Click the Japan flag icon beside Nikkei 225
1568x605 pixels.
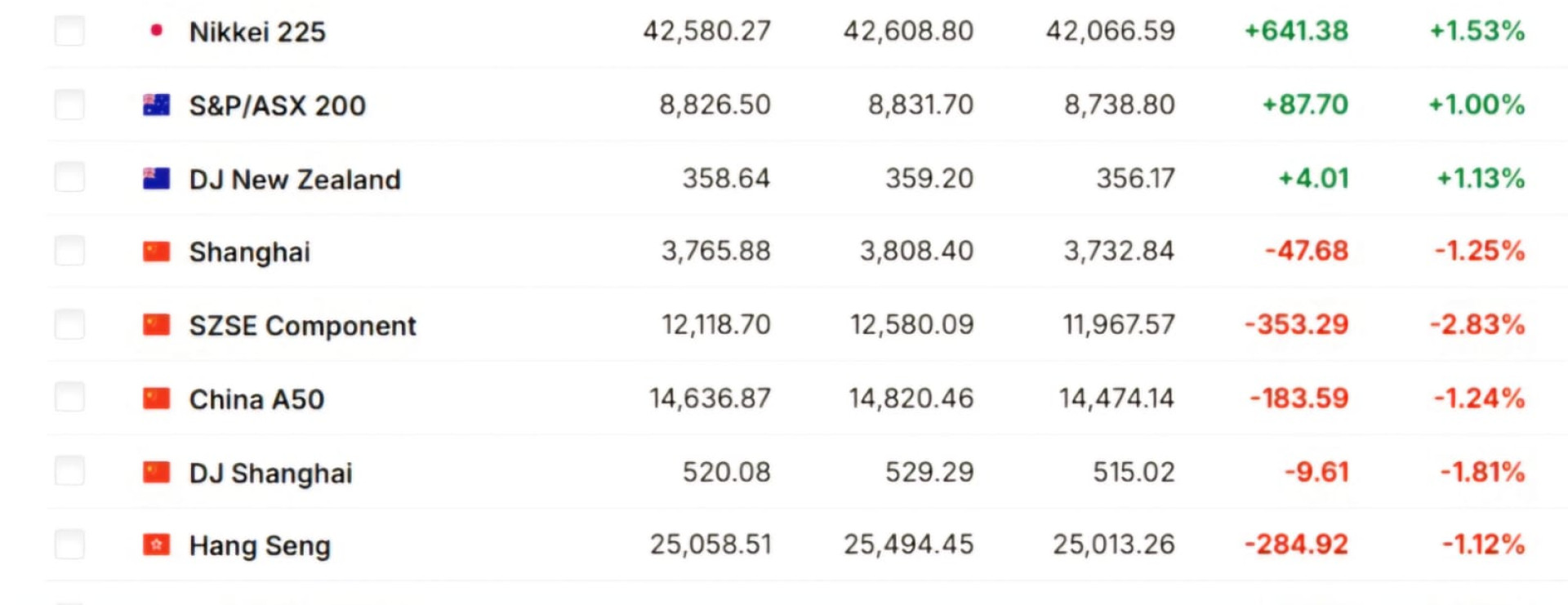click(156, 31)
